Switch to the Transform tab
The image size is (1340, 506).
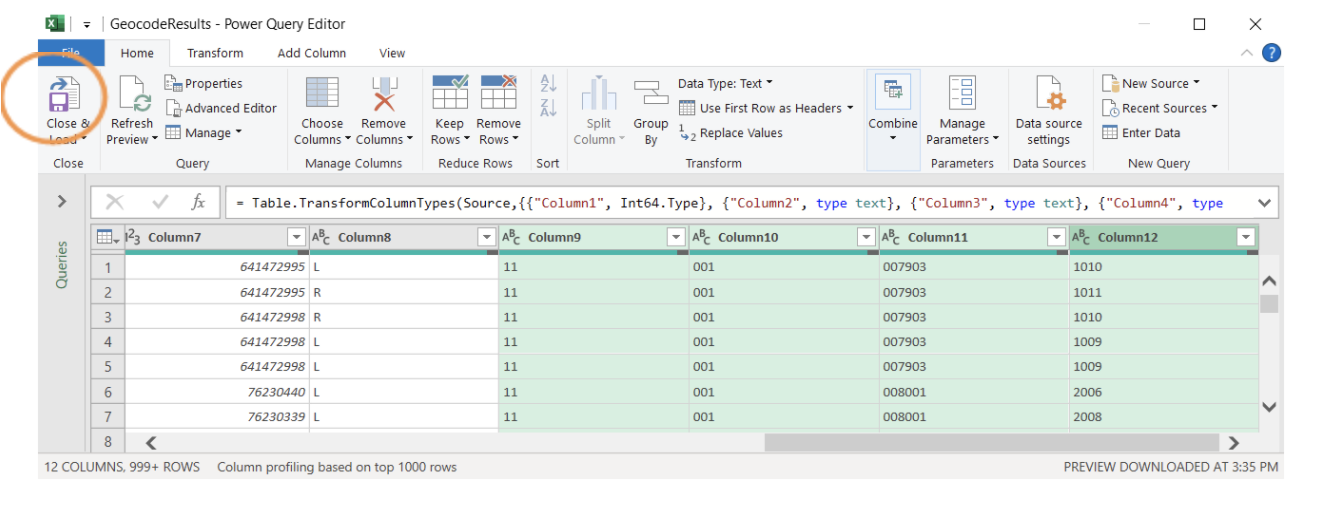(x=215, y=53)
